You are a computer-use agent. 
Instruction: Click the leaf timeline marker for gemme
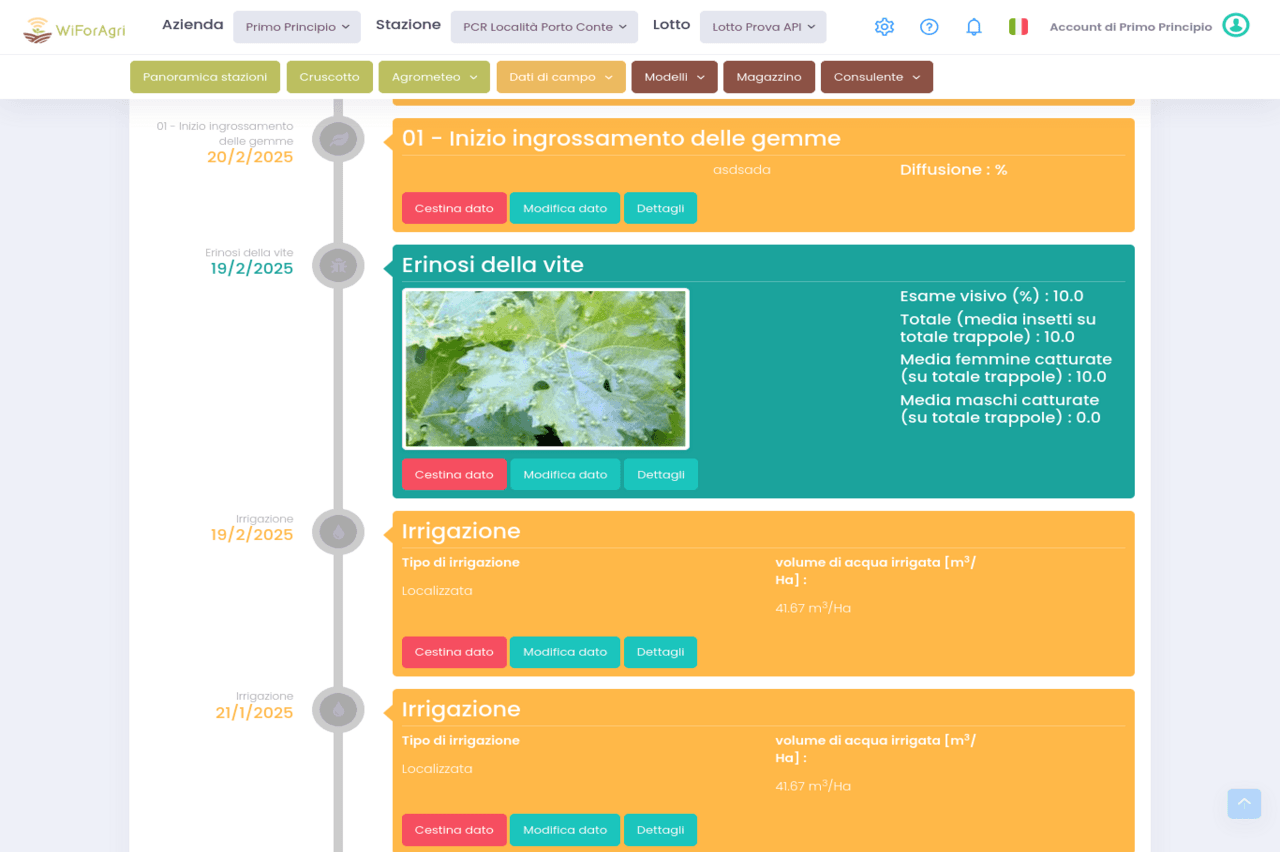(338, 139)
